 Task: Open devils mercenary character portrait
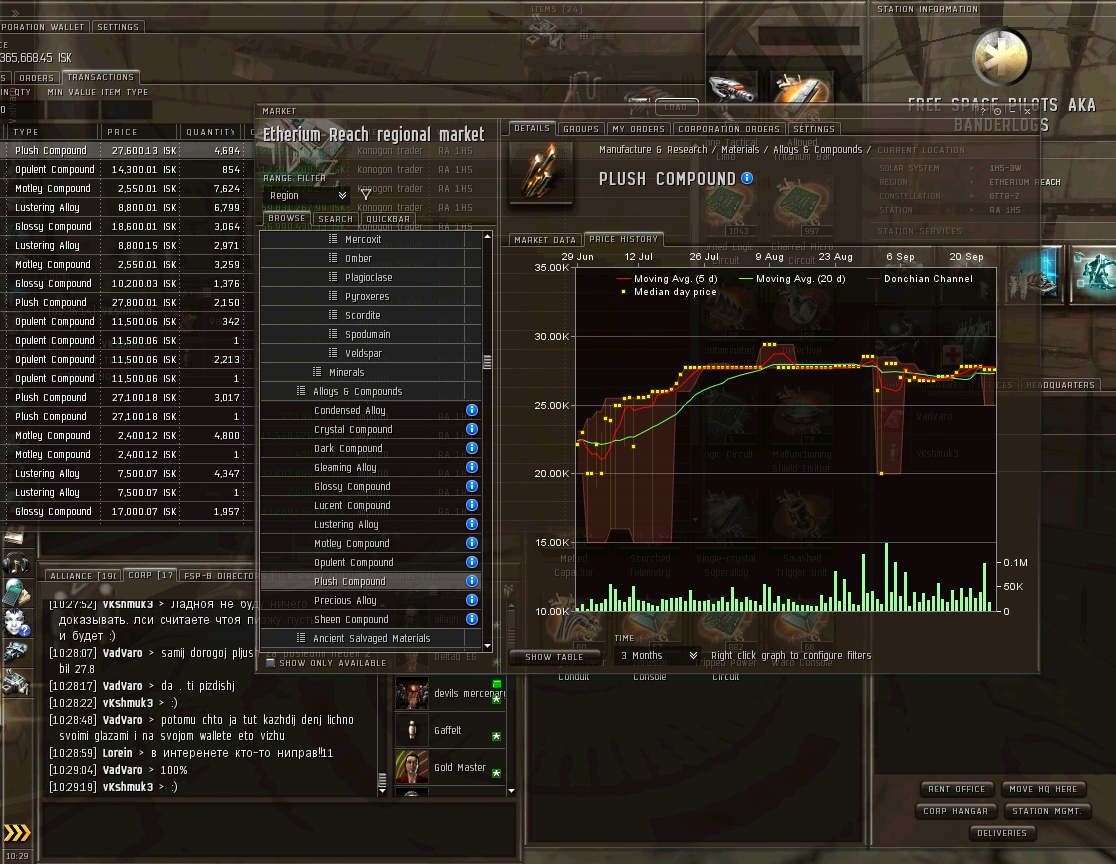(412, 693)
